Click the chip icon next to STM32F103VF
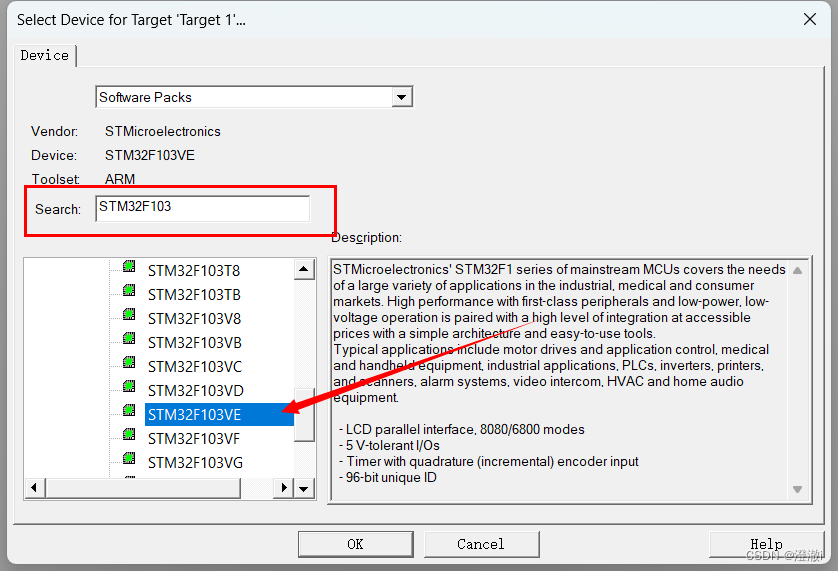The width and height of the screenshot is (838, 571). pos(129,434)
